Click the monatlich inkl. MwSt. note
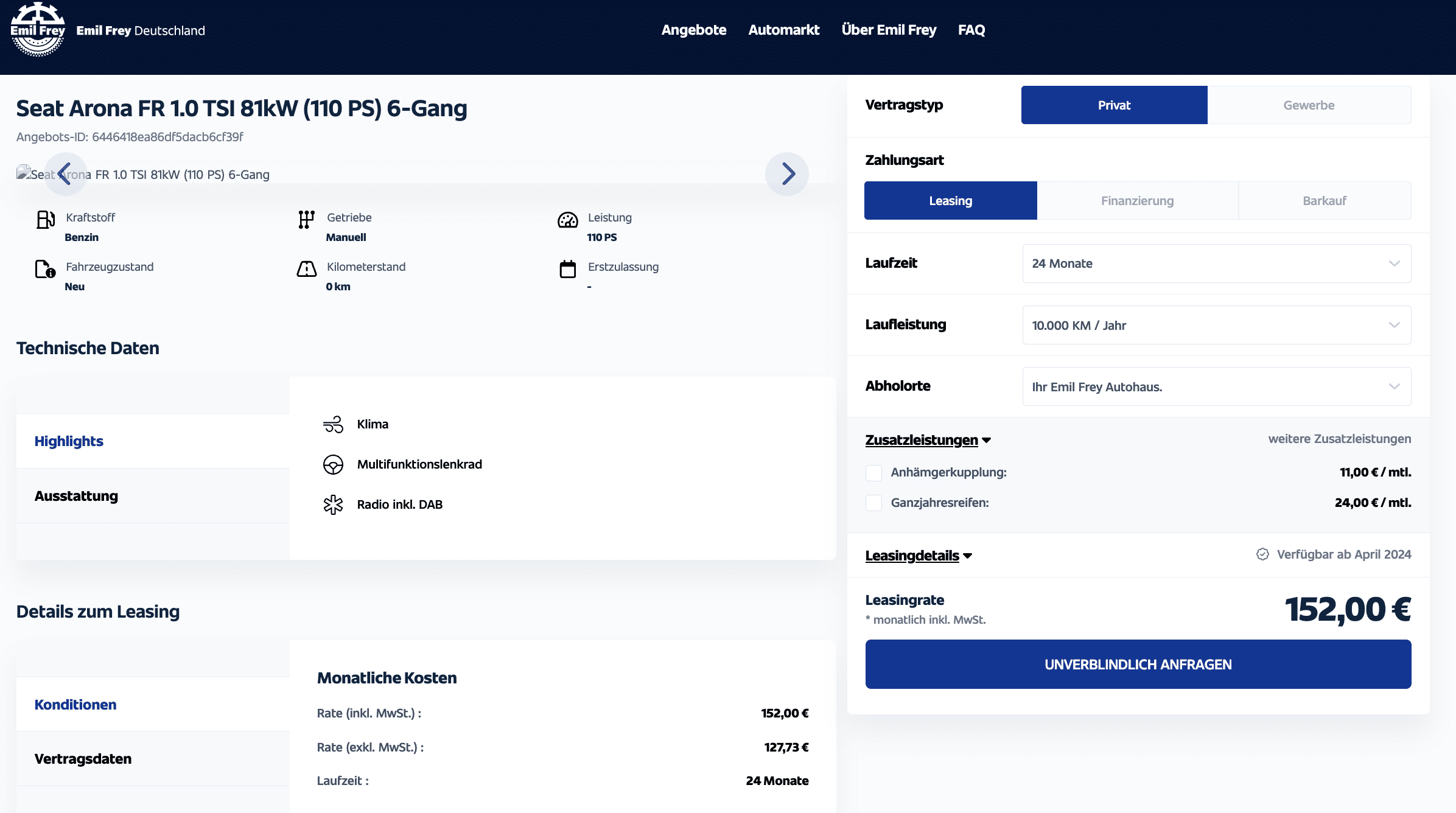 coord(925,619)
